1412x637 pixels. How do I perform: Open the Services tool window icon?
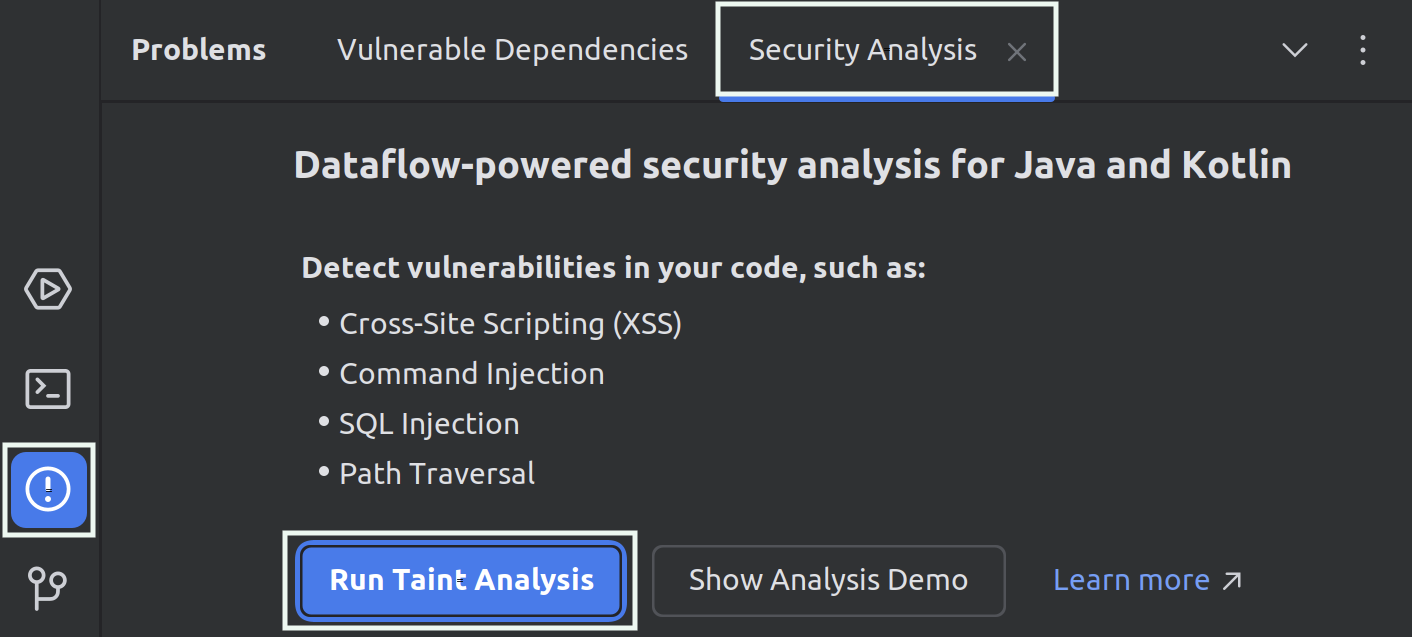pos(47,289)
